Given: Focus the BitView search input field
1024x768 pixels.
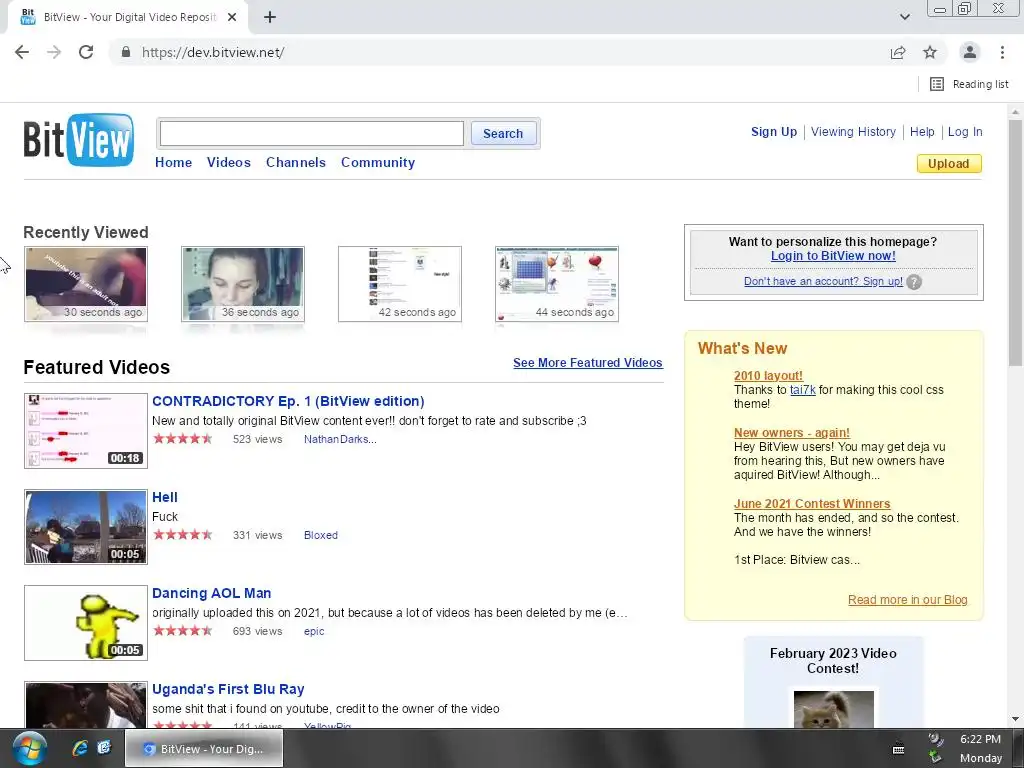Looking at the screenshot, I should click(312, 133).
